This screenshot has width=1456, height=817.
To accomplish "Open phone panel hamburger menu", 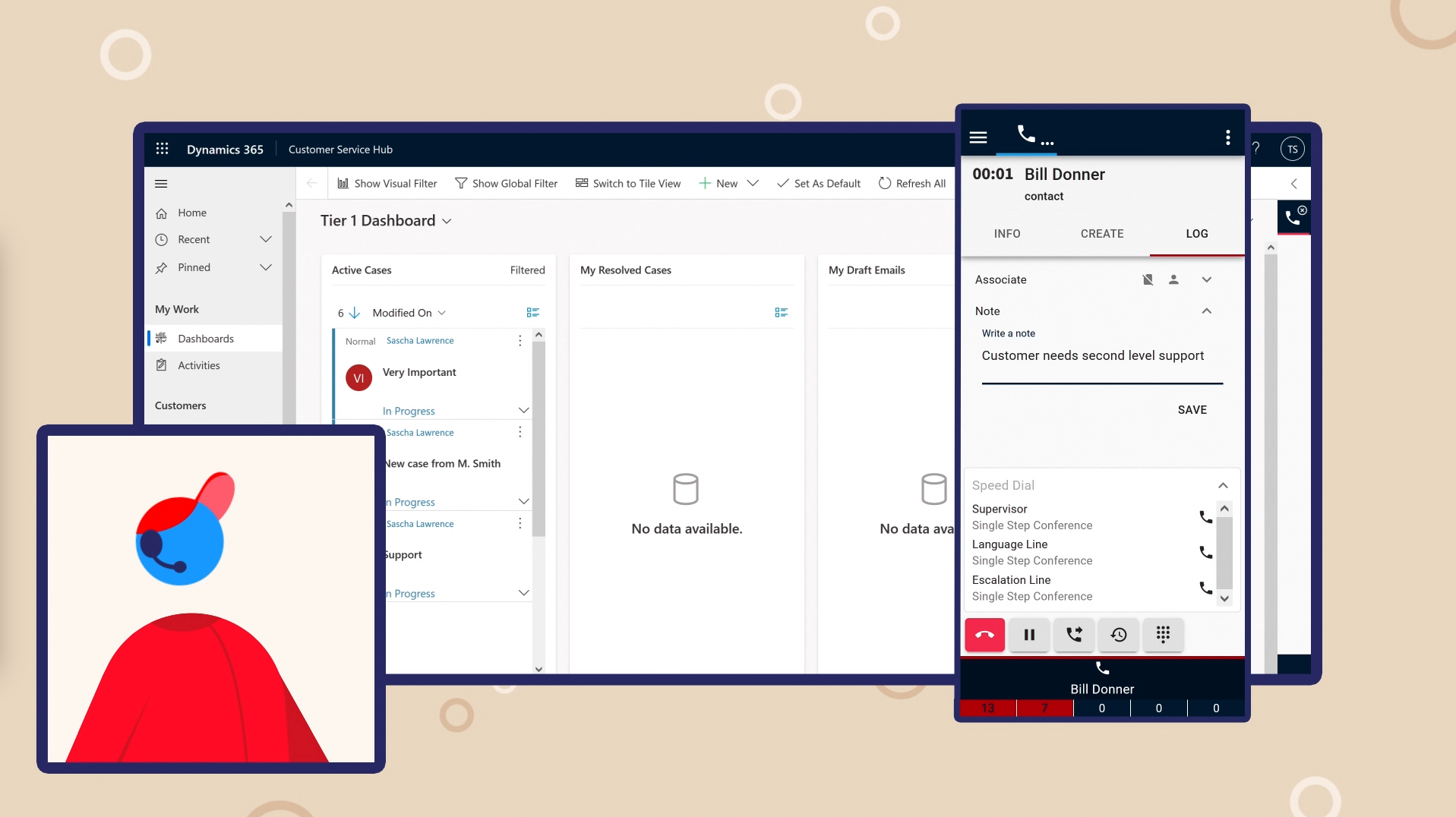I will [978, 137].
